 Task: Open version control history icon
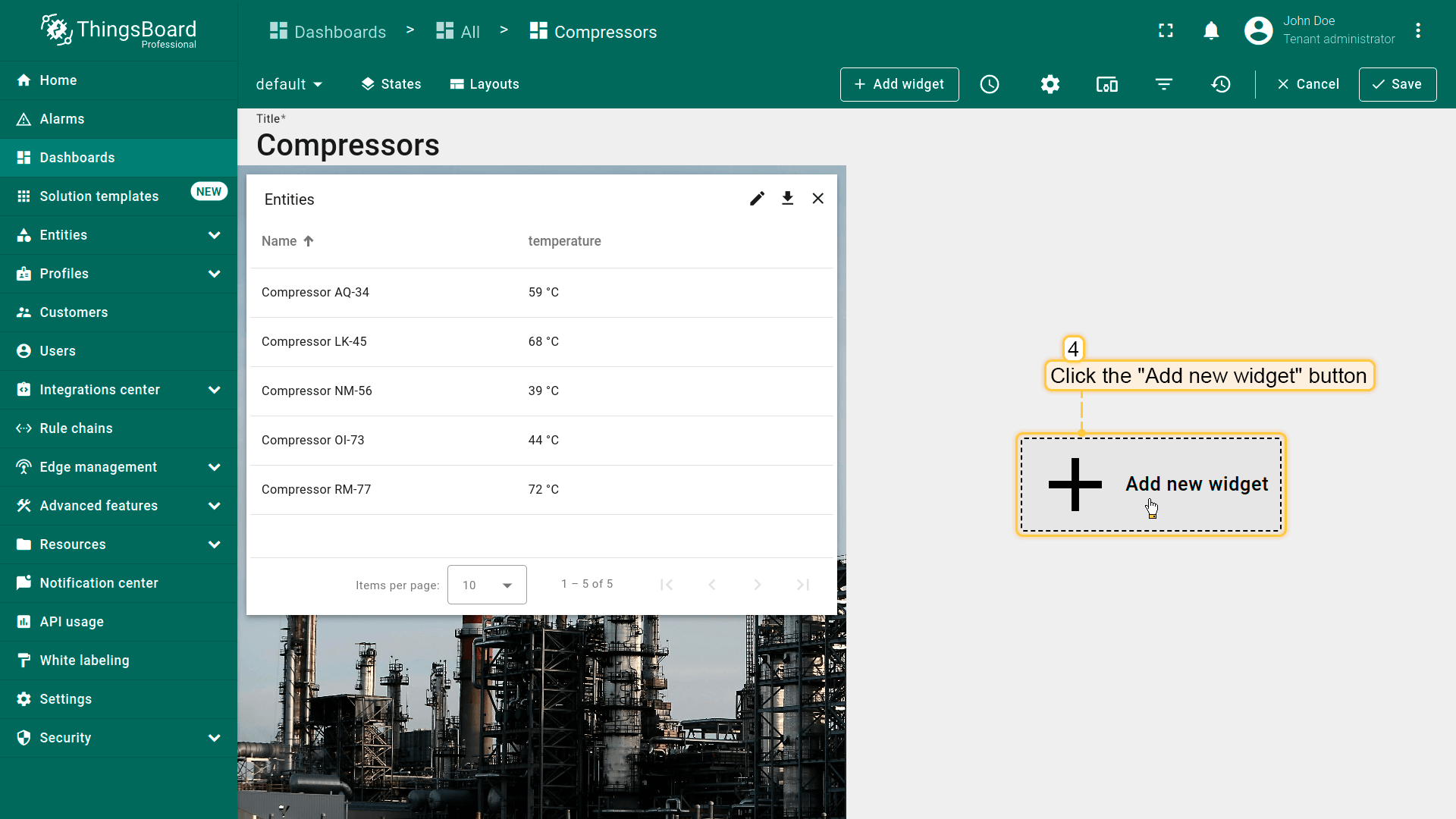(1221, 84)
